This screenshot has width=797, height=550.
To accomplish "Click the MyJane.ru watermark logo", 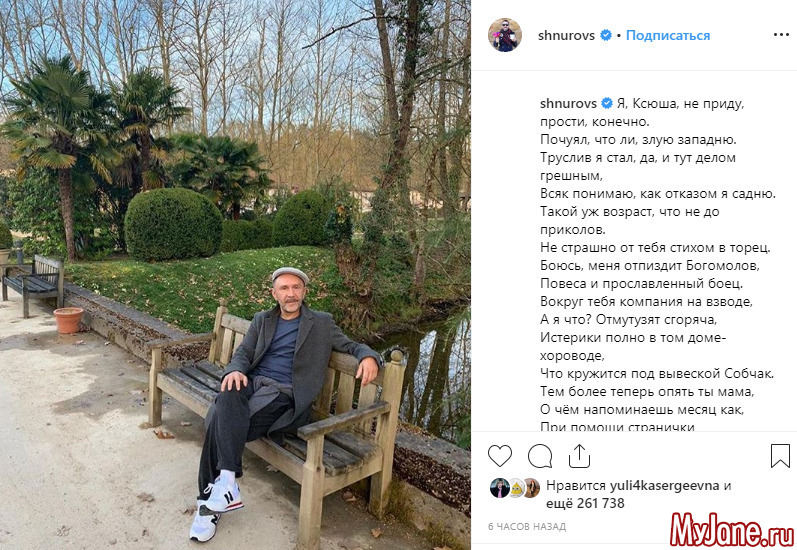I will point(732,530).
